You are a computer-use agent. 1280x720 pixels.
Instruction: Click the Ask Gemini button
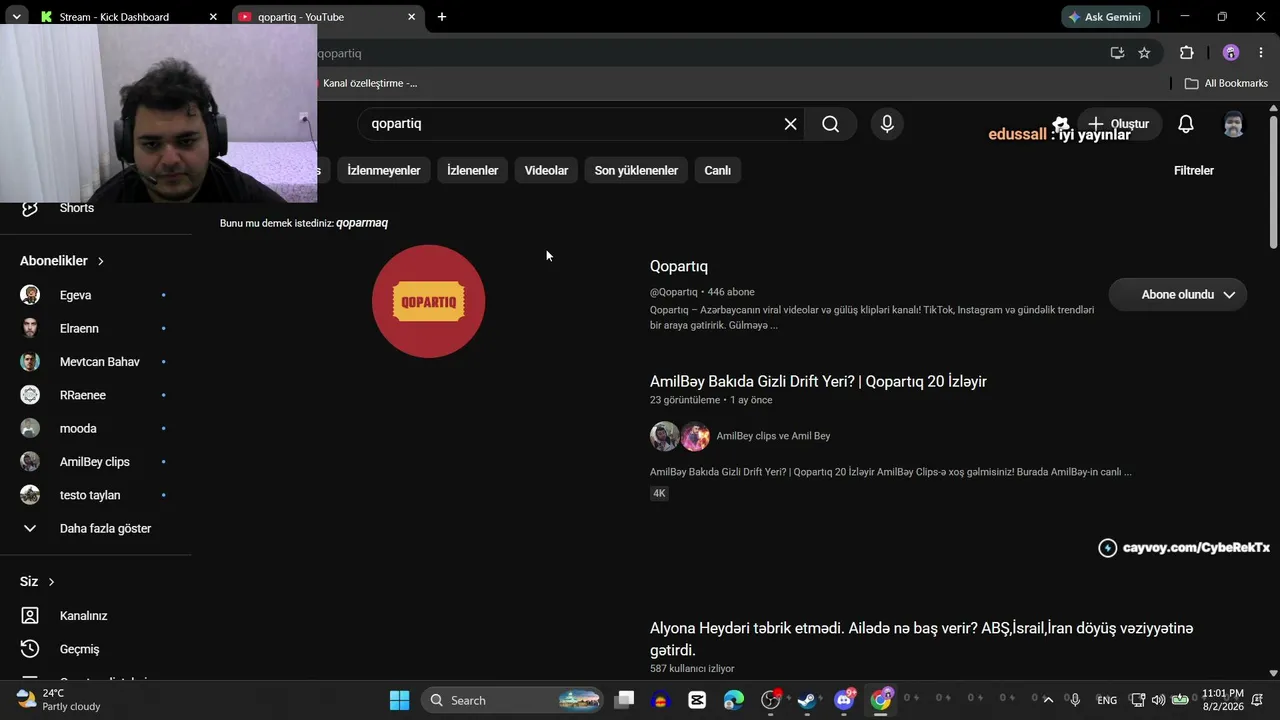(1106, 17)
